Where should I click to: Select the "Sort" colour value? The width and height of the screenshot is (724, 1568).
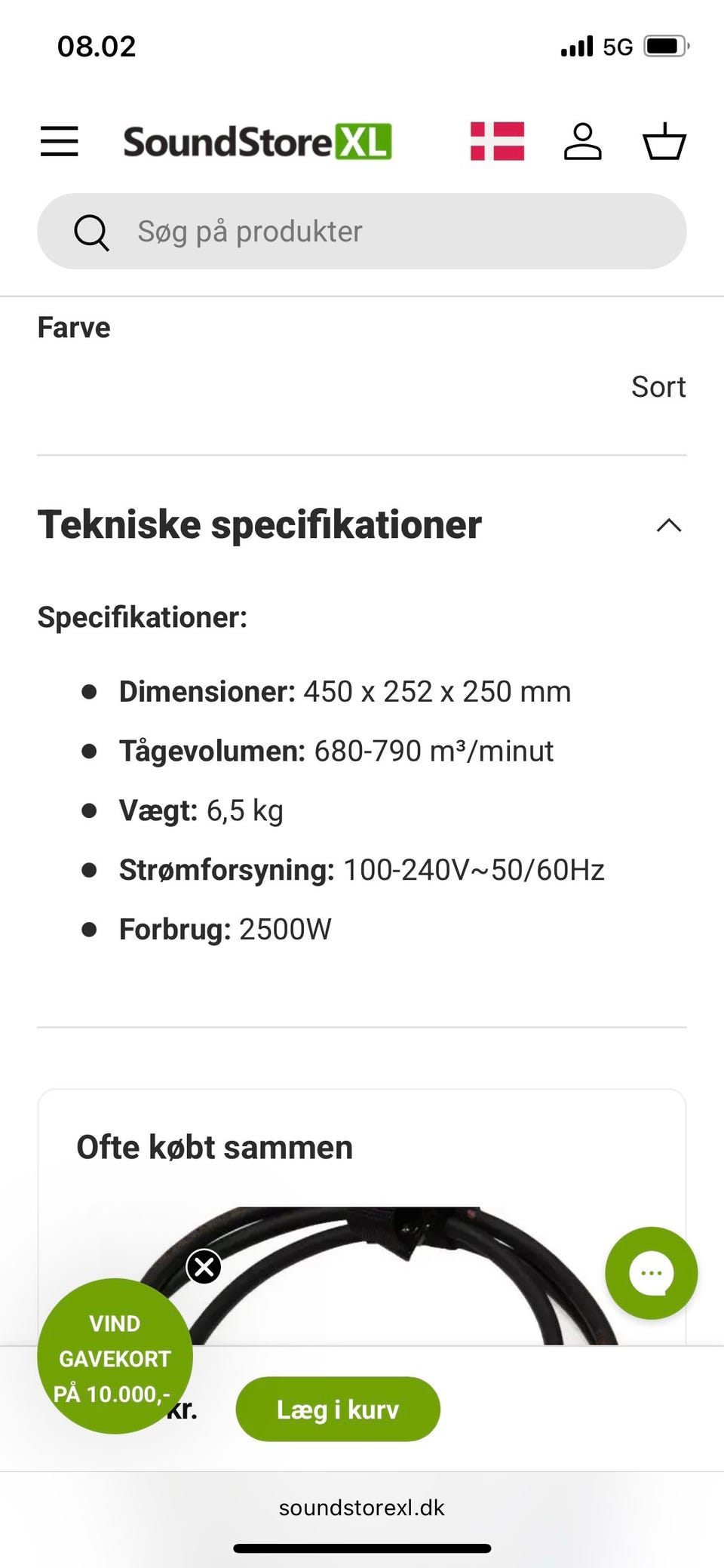click(x=658, y=387)
